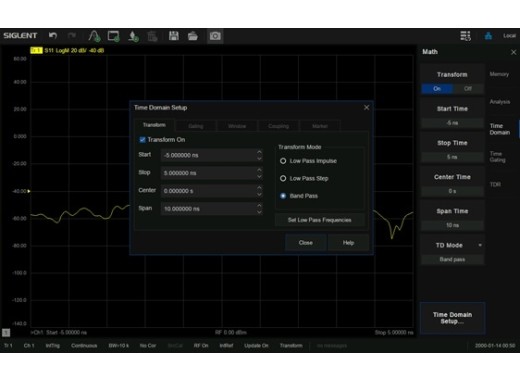520x380 pixels.
Task: Click the Close button in the dialog
Action: click(x=306, y=243)
